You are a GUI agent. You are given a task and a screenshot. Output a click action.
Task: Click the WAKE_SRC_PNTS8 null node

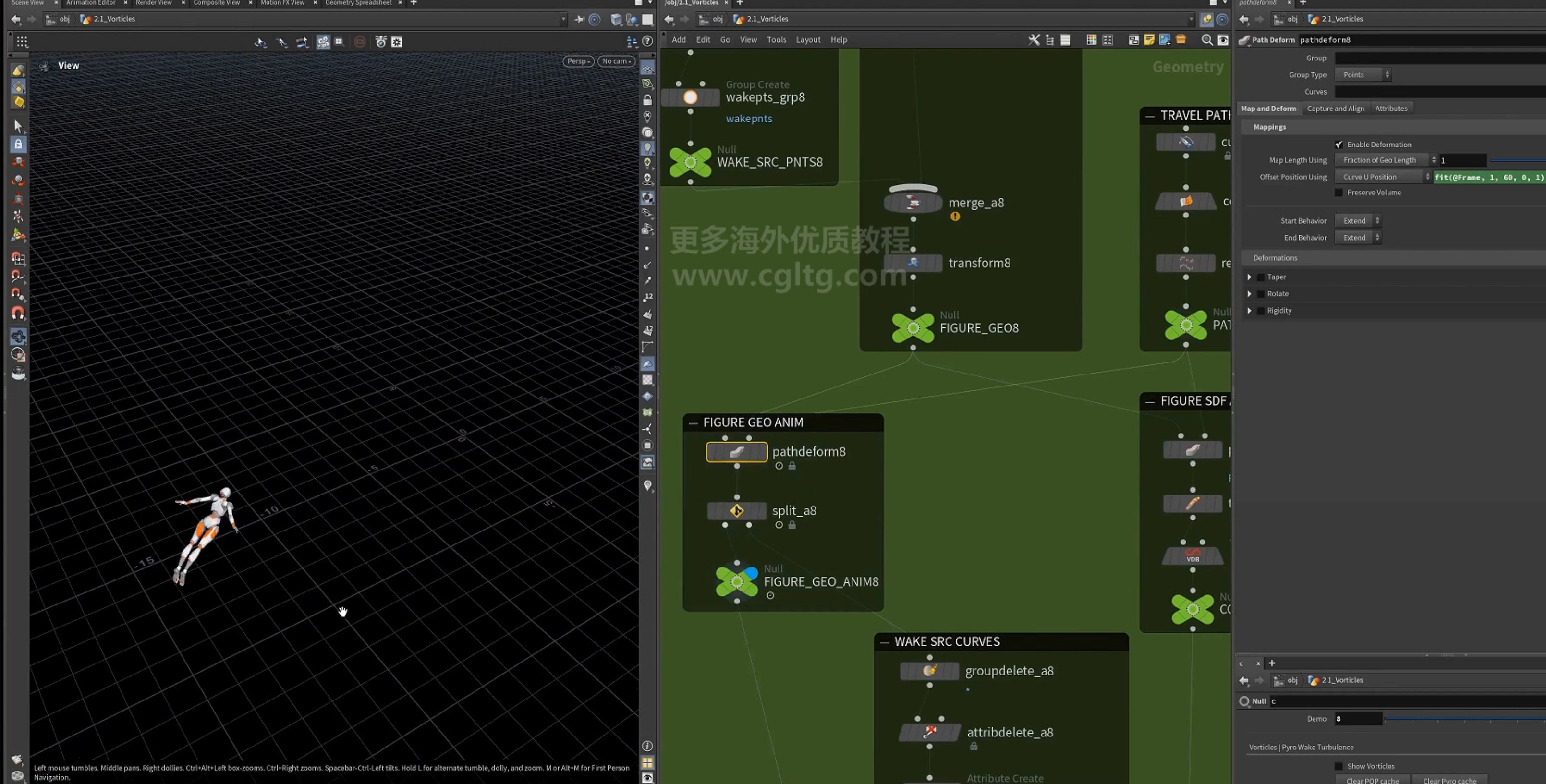pyautogui.click(x=690, y=162)
